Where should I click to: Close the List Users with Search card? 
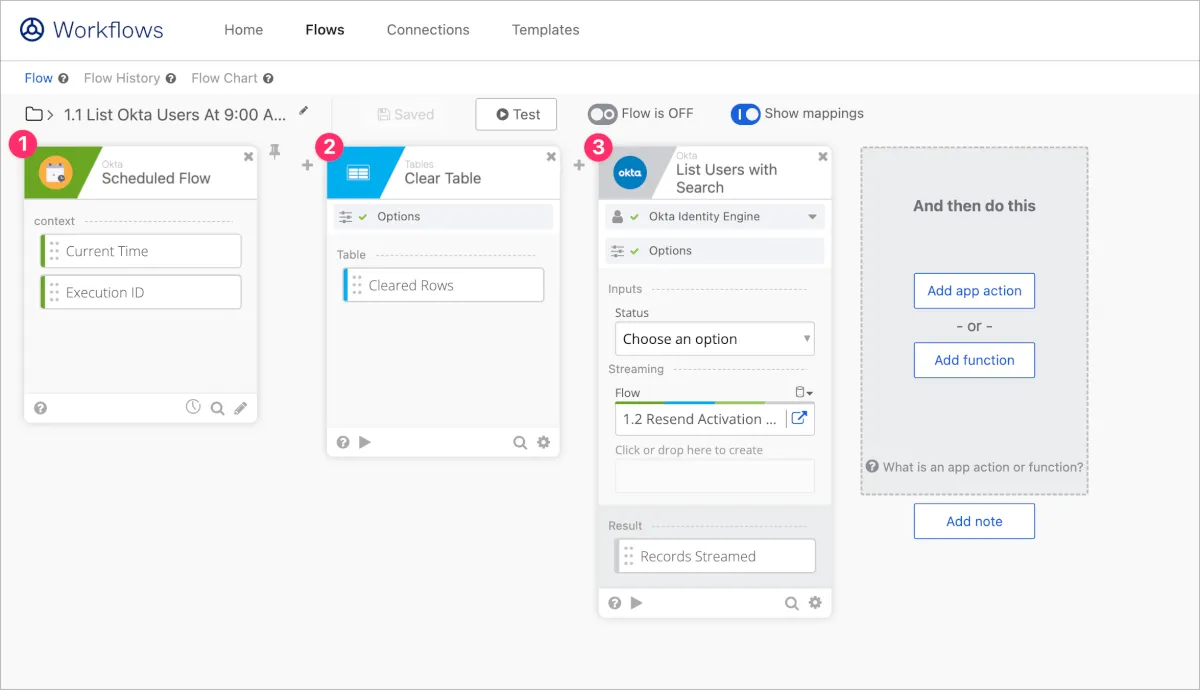(823, 157)
